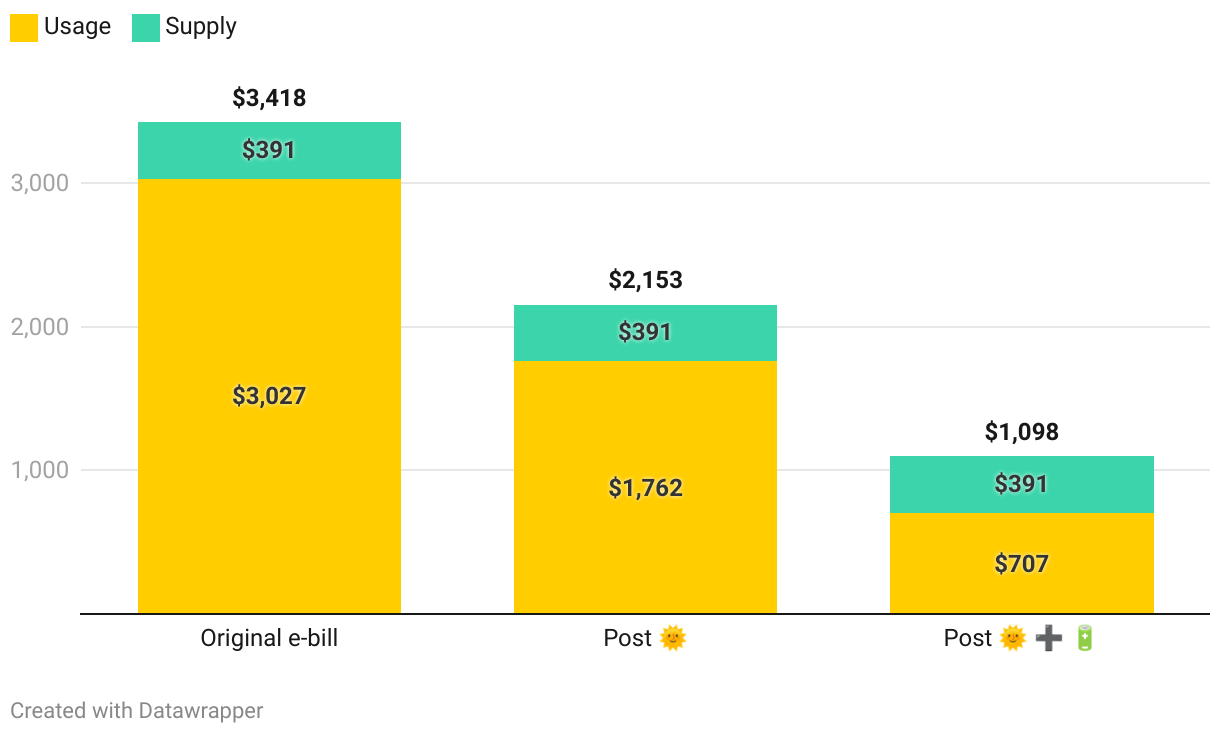1220x736 pixels.
Task: Click the sun emoji in the third bar label
Action: point(1013,638)
